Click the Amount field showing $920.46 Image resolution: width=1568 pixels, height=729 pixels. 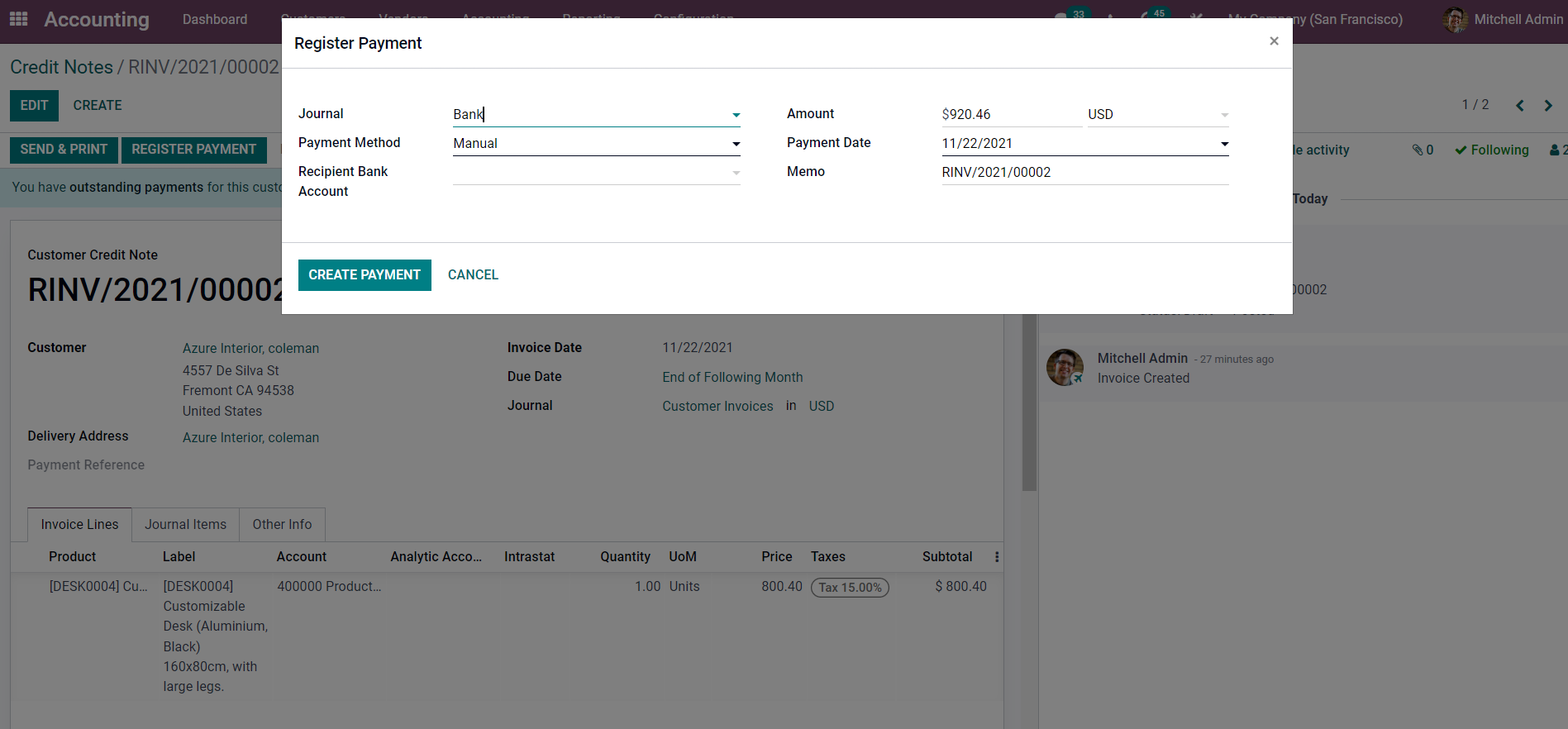[x=1010, y=114]
